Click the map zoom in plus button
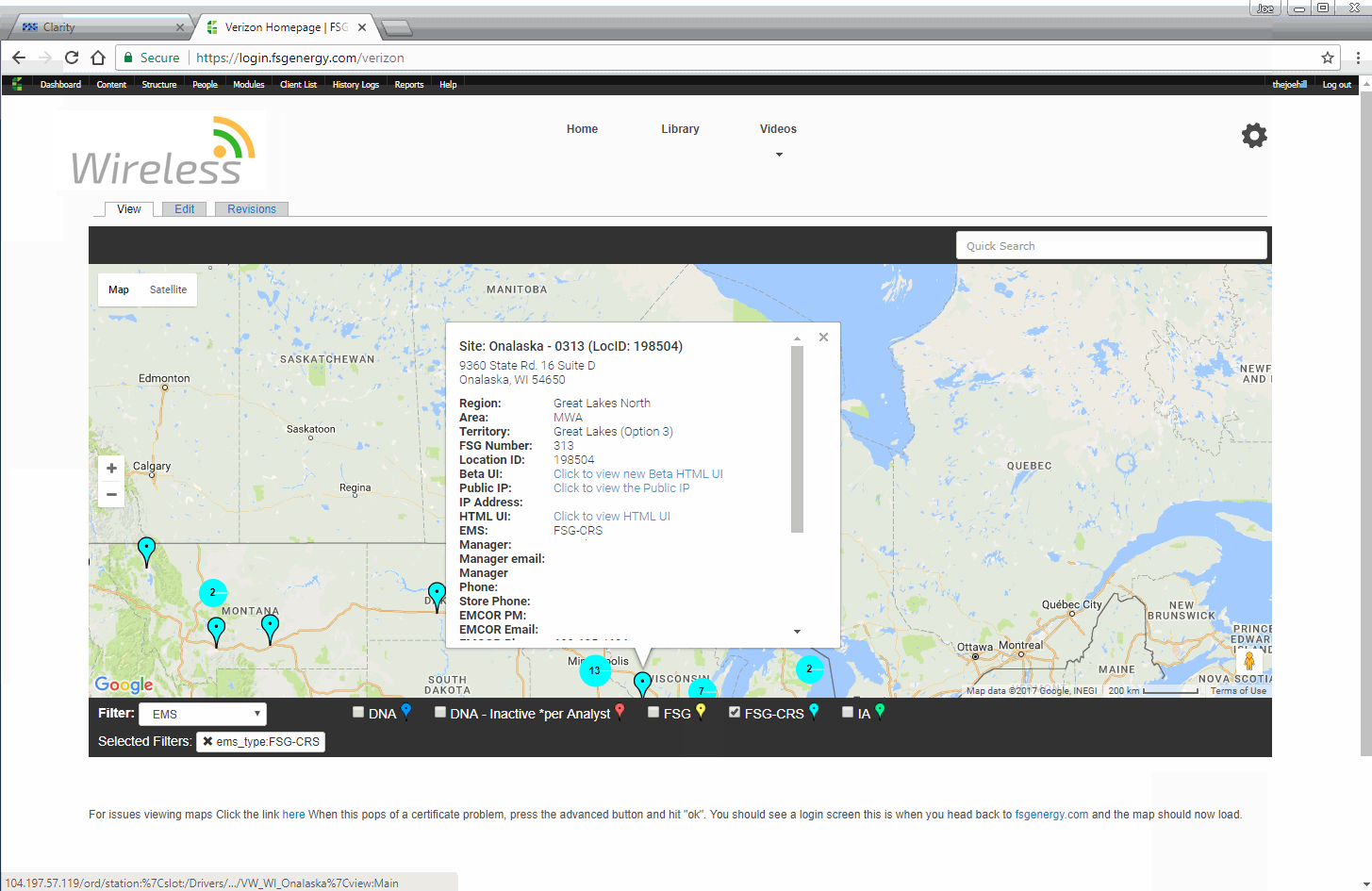This screenshot has height=891, width=1372. click(111, 469)
